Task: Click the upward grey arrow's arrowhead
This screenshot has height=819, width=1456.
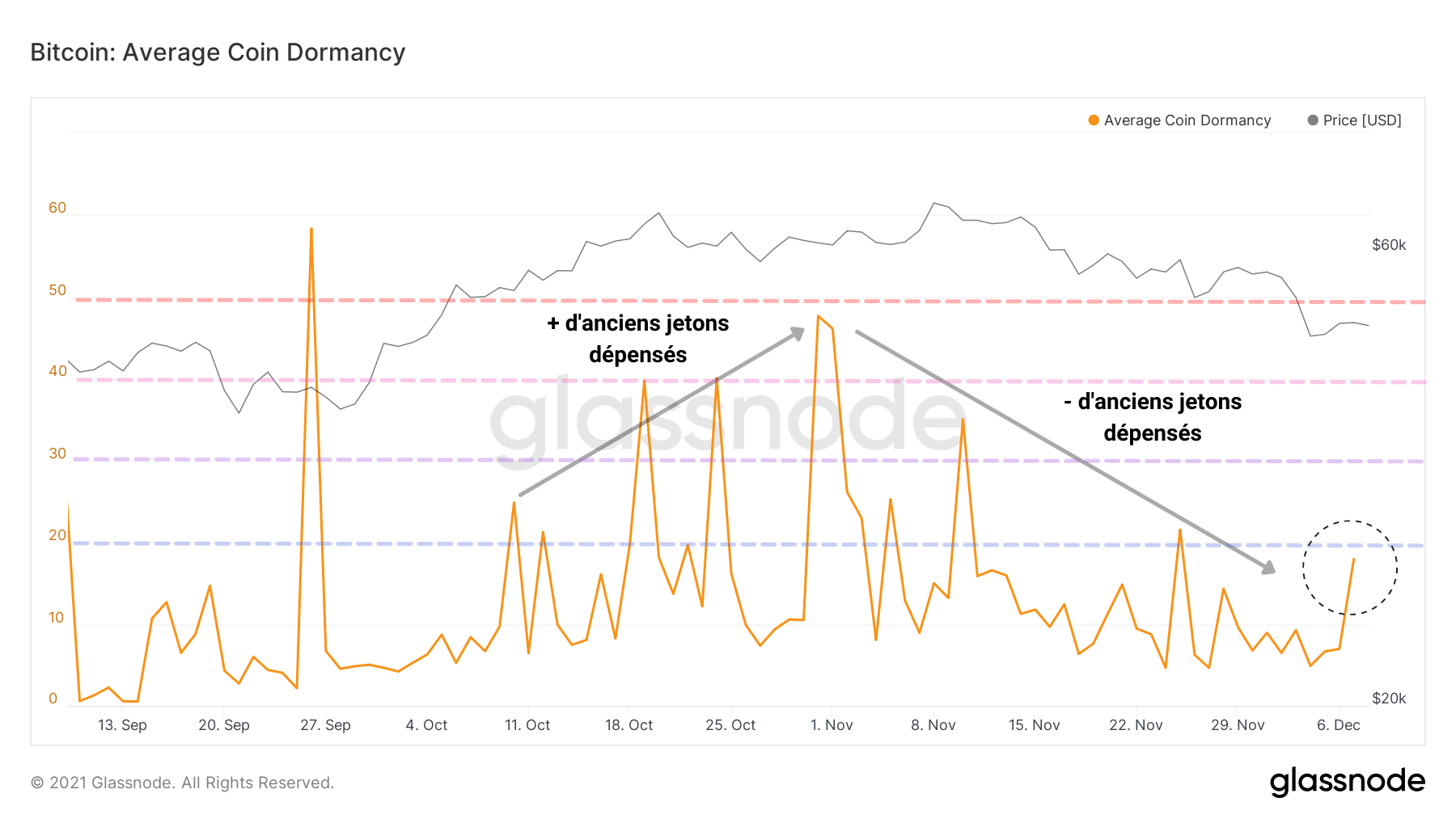Action: tap(798, 332)
